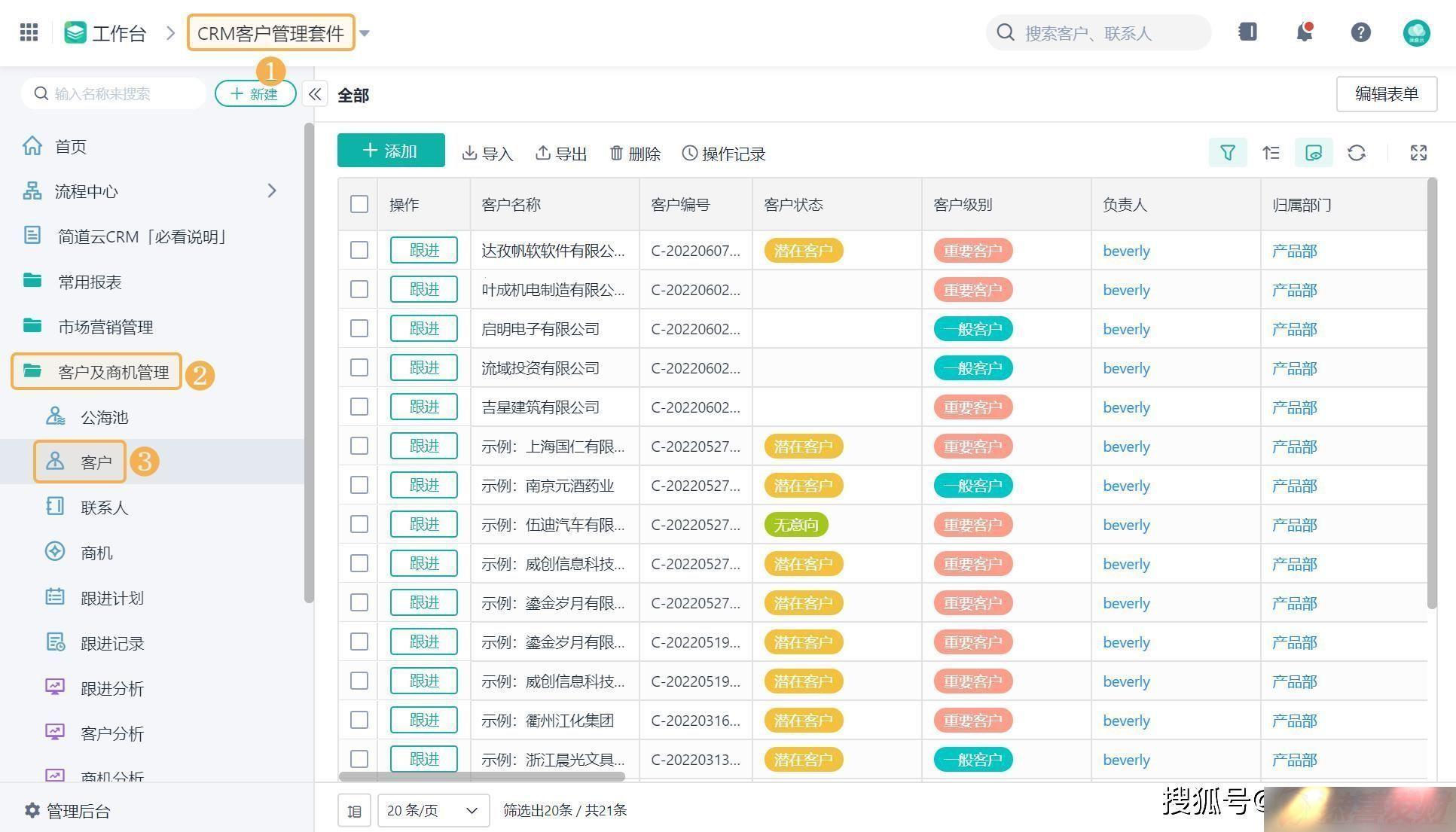Click 跟进 for 达孜帆软软件有限公司
The width and height of the screenshot is (1456, 832).
tap(424, 250)
